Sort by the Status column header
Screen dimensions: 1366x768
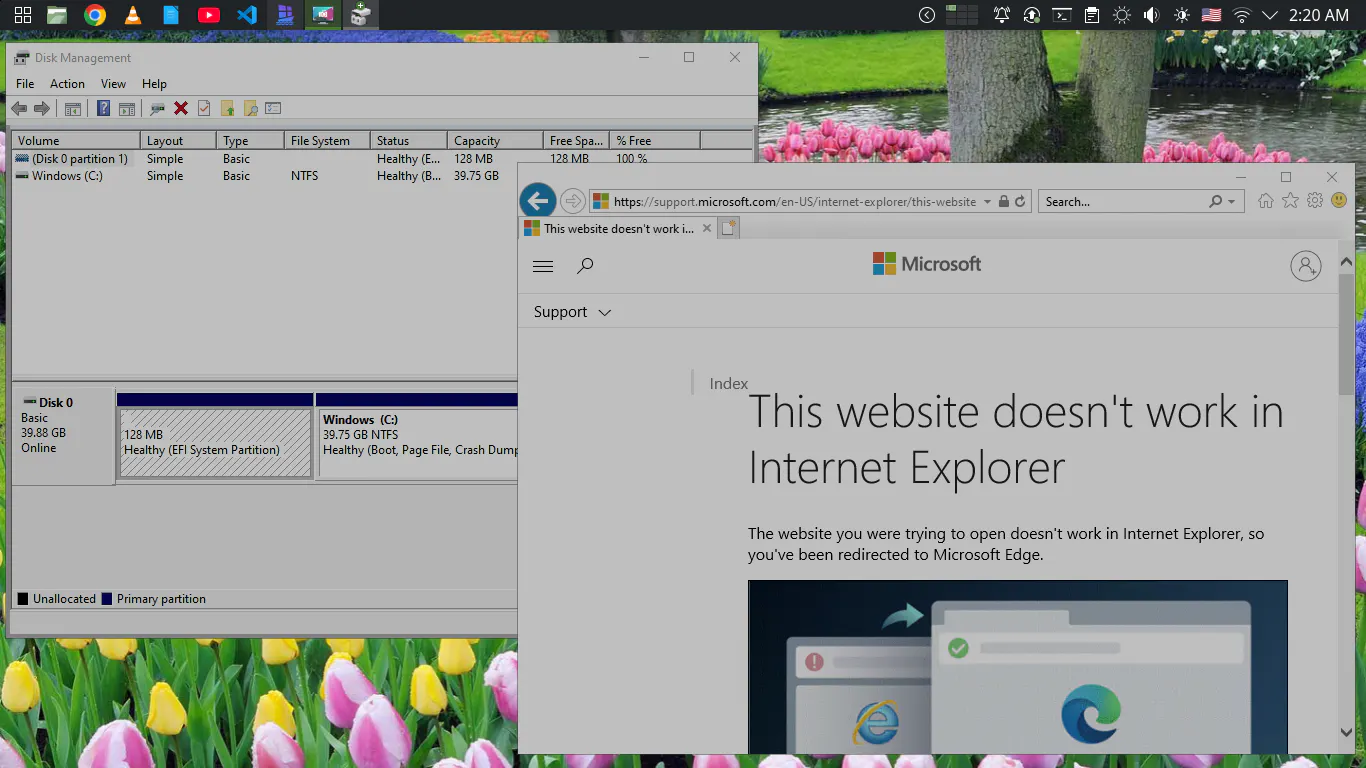[x=408, y=141]
